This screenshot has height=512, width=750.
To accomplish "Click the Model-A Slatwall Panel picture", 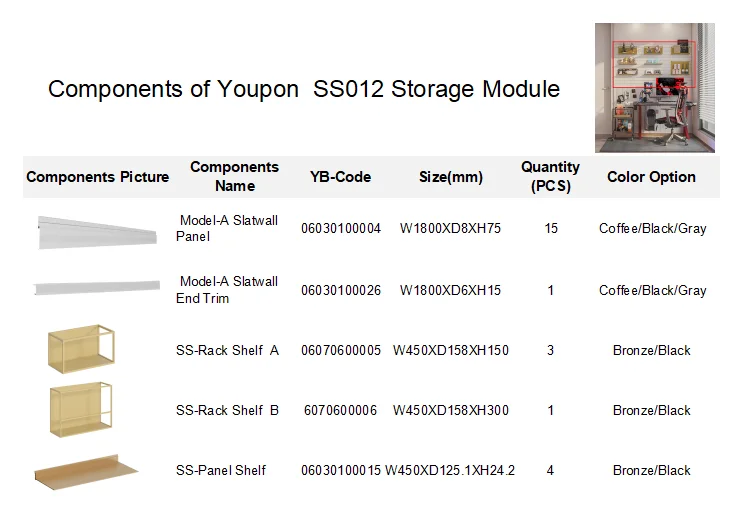I will point(97,231).
